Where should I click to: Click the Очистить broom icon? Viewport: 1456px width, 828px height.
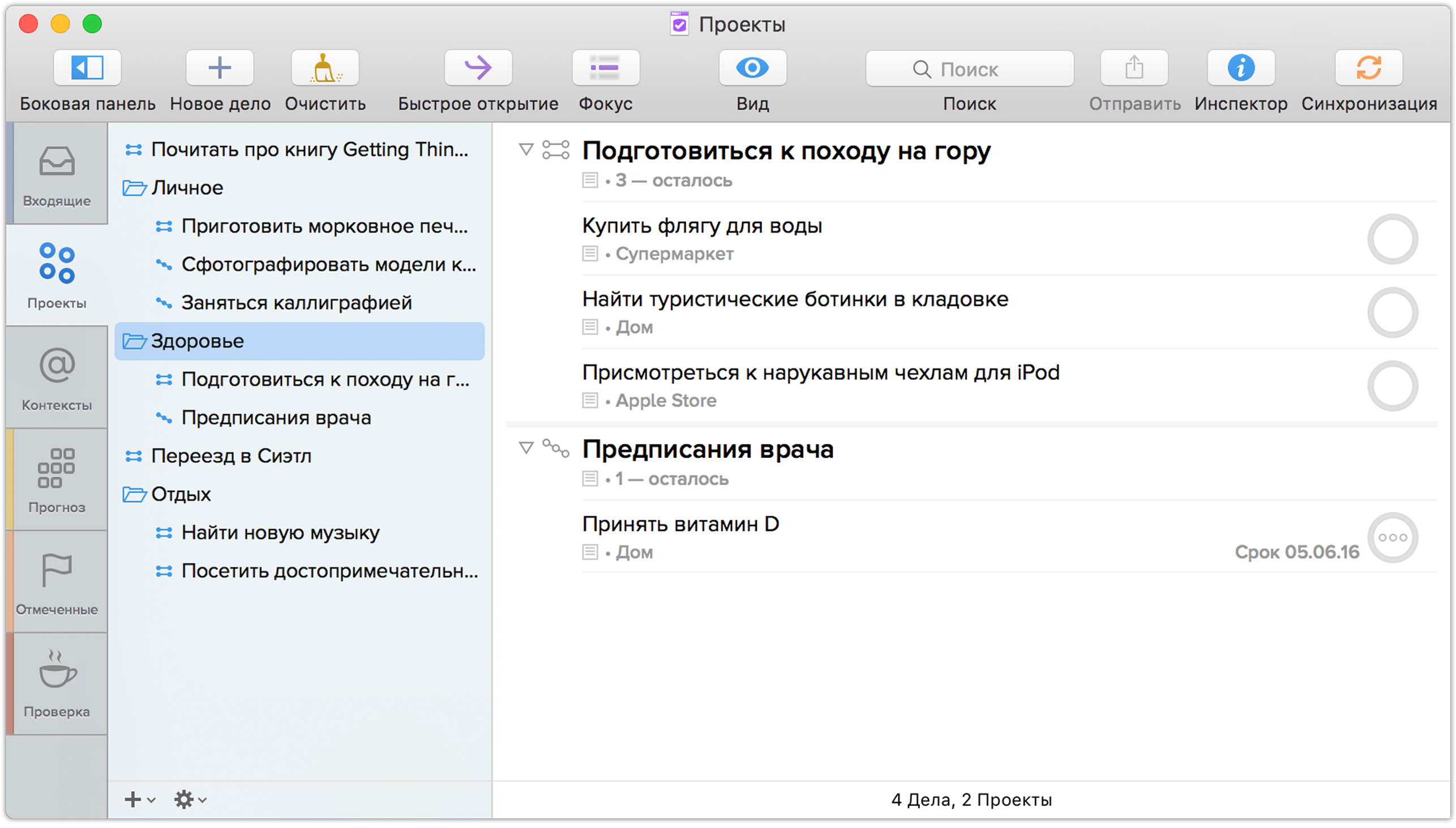click(325, 68)
